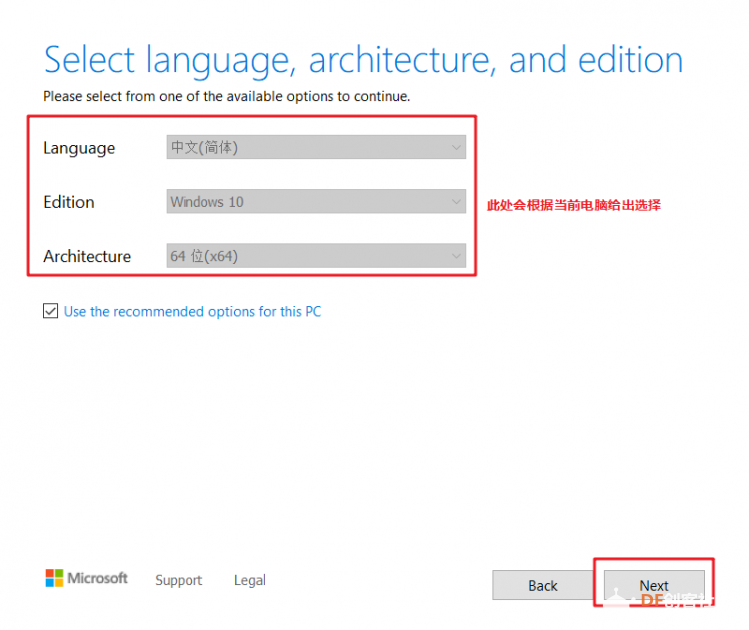The image size is (749, 630).
Task: Click the Architecture field label
Action: [x=87, y=256]
